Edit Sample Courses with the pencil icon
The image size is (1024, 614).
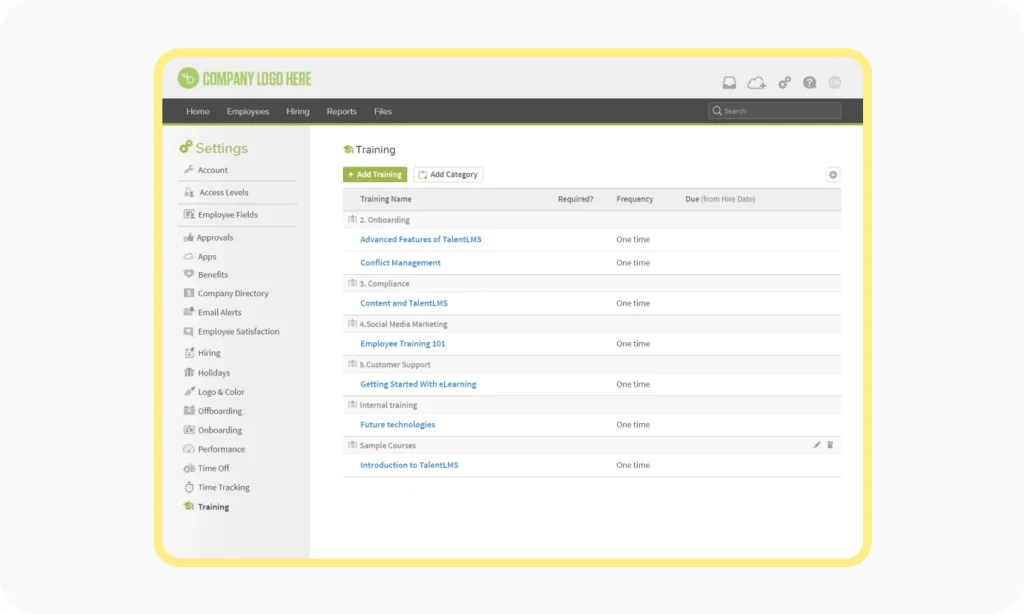[x=817, y=445]
